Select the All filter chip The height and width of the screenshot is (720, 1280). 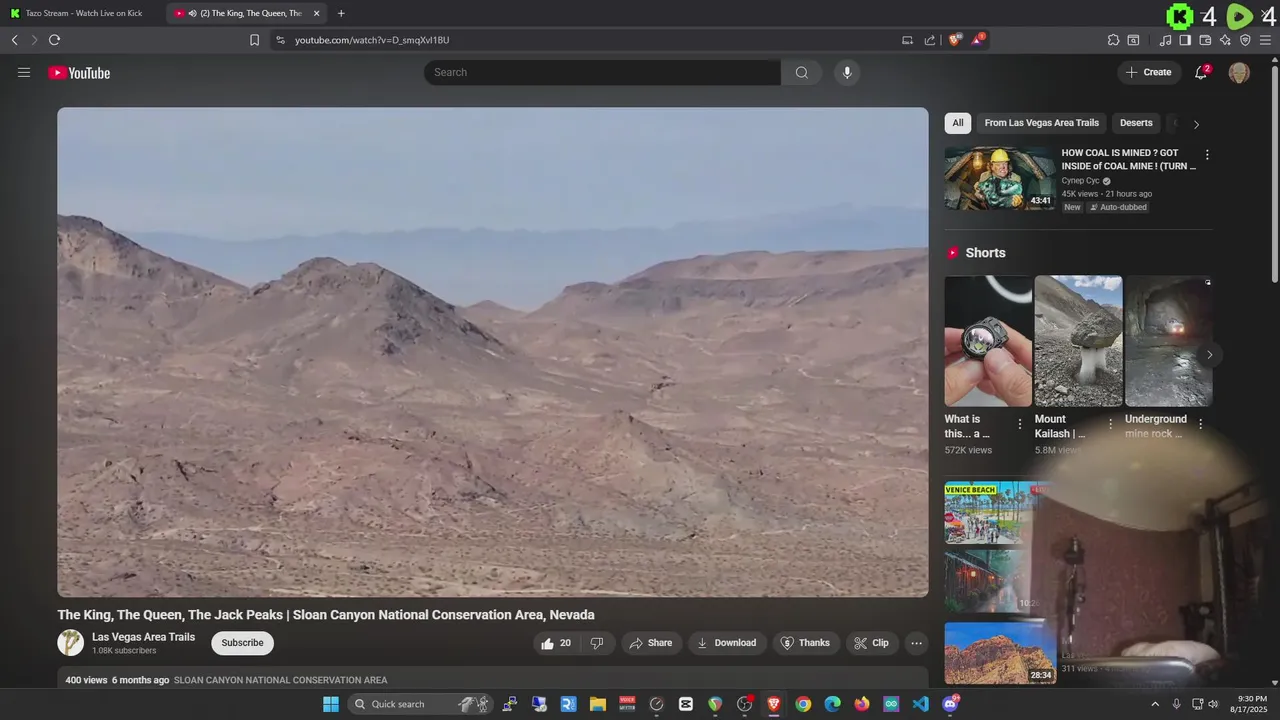click(957, 123)
